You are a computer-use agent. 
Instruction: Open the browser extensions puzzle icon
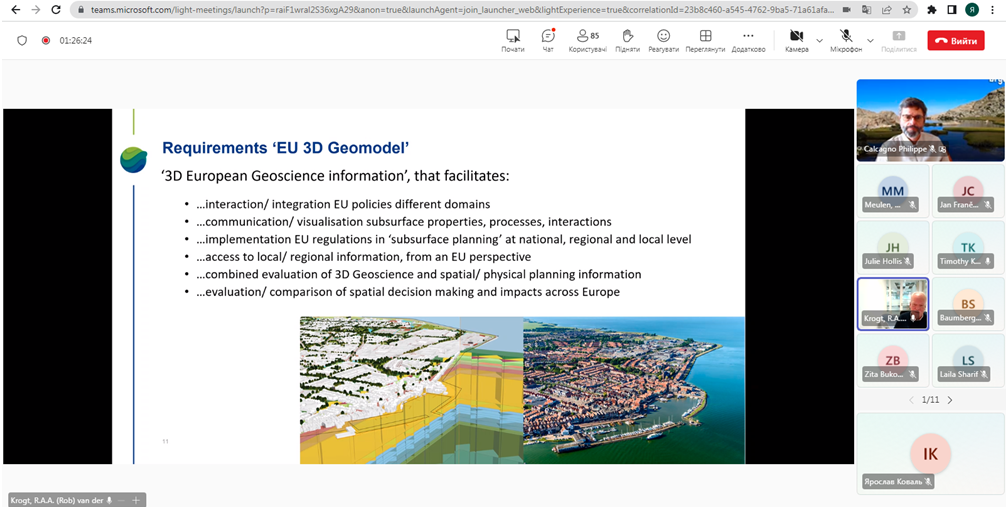[x=932, y=10]
